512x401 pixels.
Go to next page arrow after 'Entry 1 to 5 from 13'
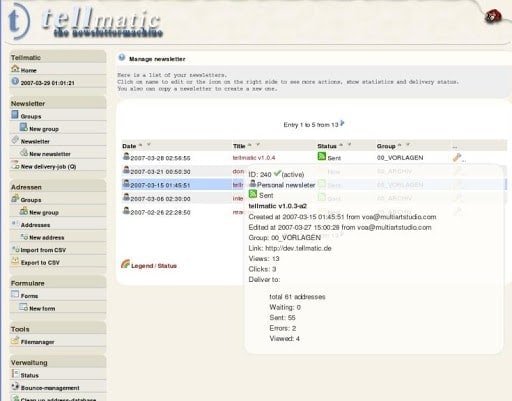pyautogui.click(x=342, y=123)
